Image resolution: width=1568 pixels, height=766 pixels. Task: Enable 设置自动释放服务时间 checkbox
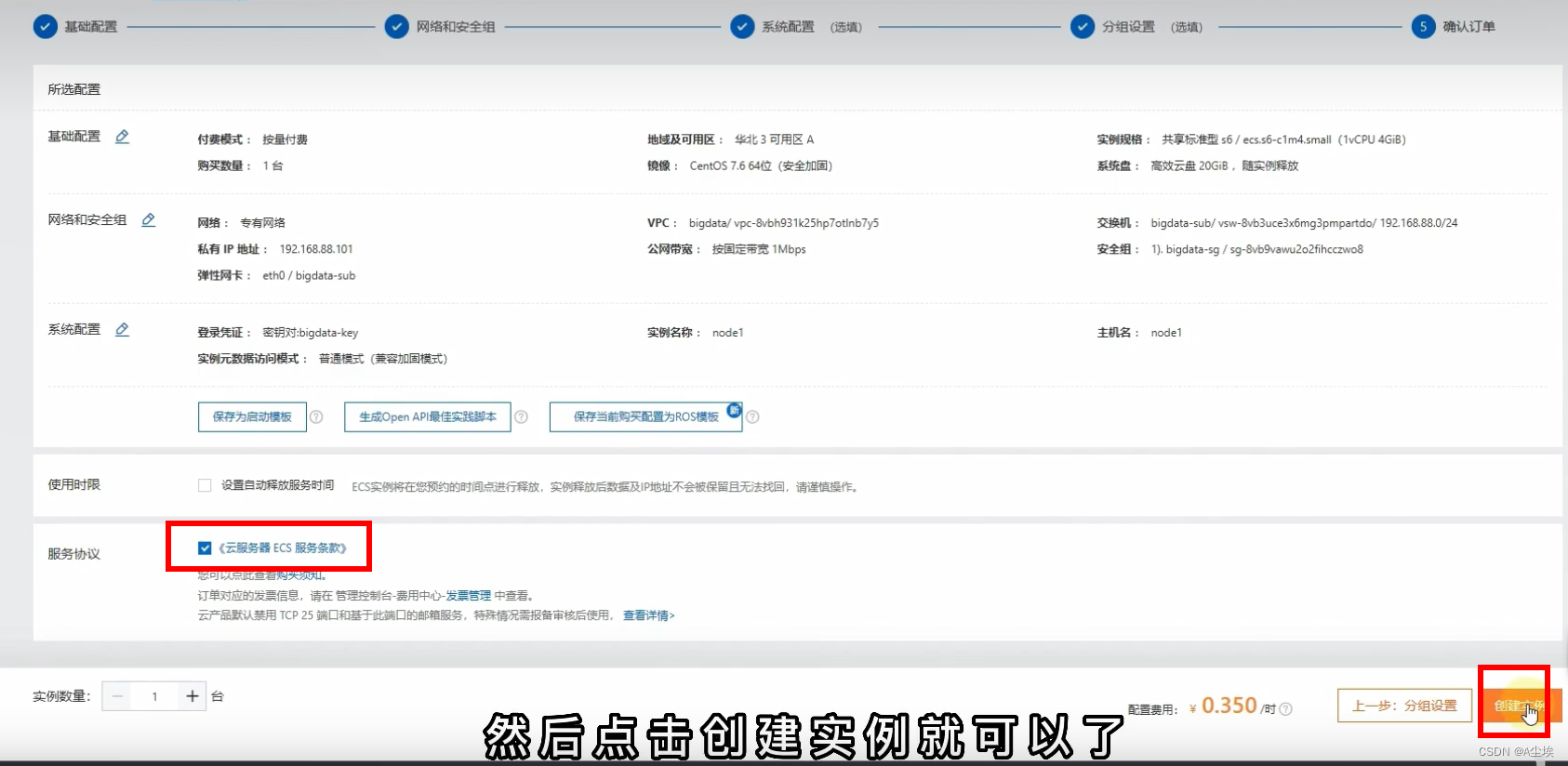[x=205, y=485]
